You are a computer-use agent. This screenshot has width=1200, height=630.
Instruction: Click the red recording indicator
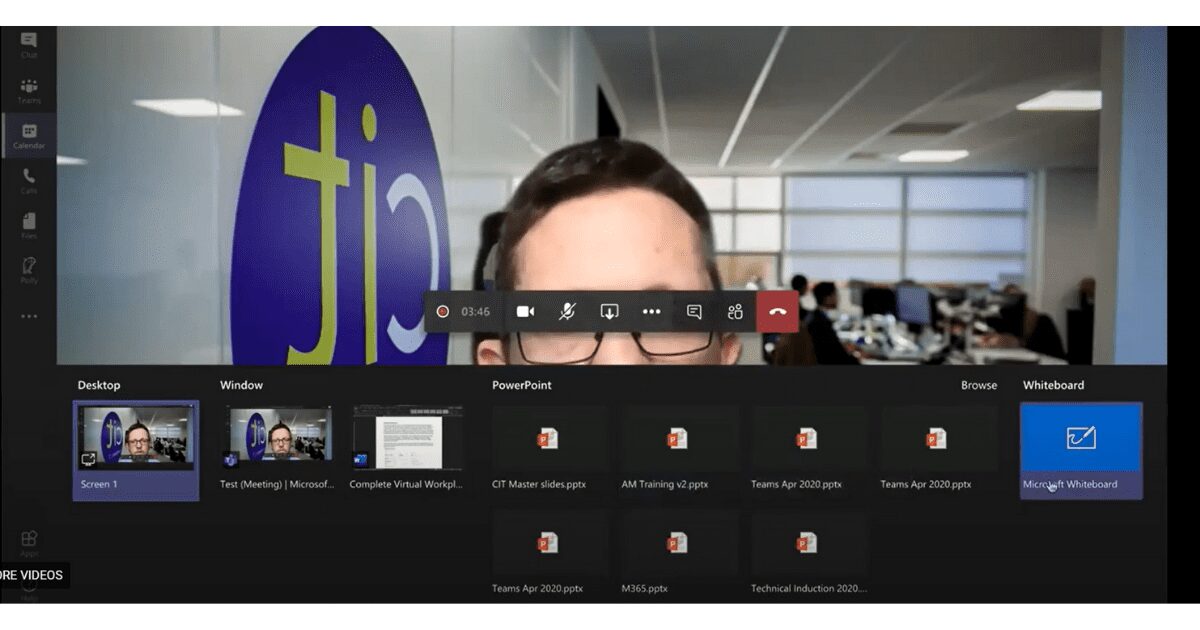(441, 311)
